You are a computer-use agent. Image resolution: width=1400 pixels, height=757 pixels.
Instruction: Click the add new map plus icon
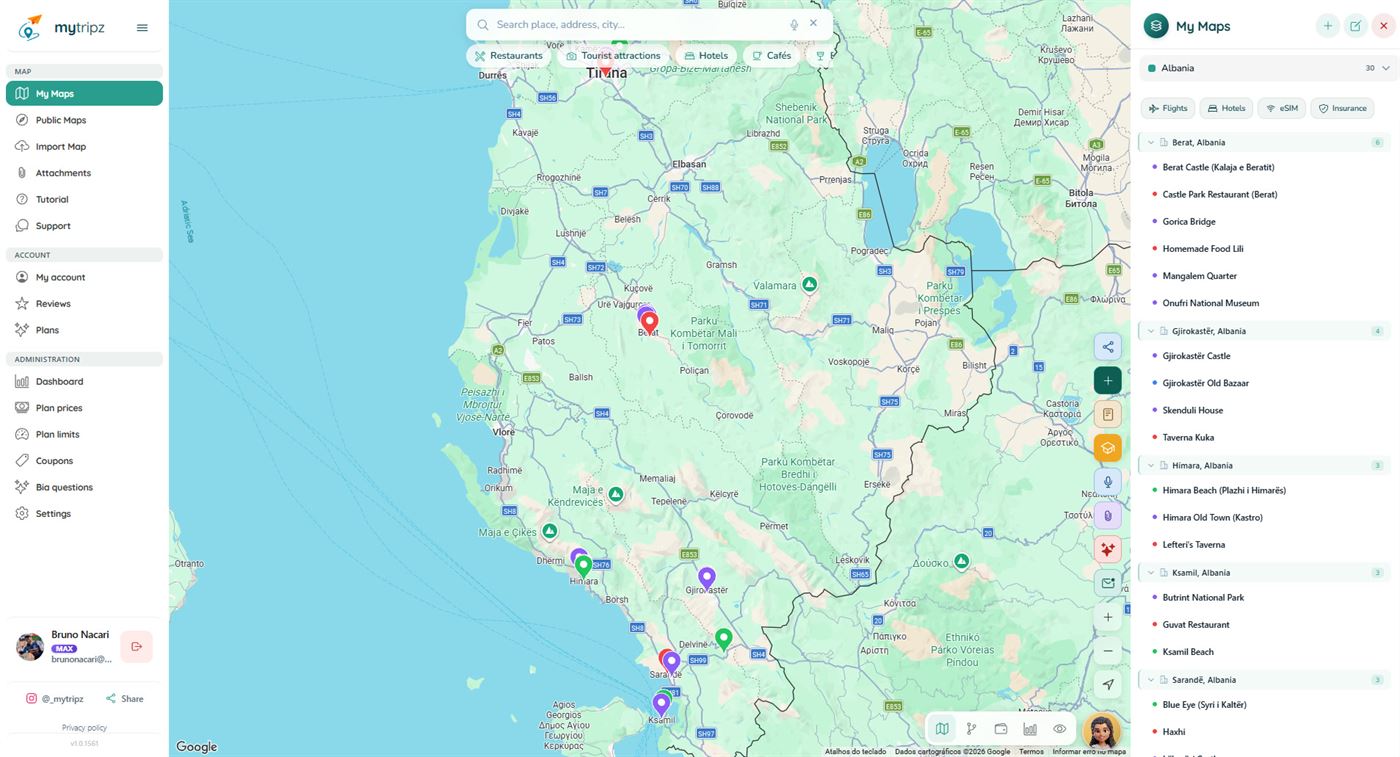1327,26
